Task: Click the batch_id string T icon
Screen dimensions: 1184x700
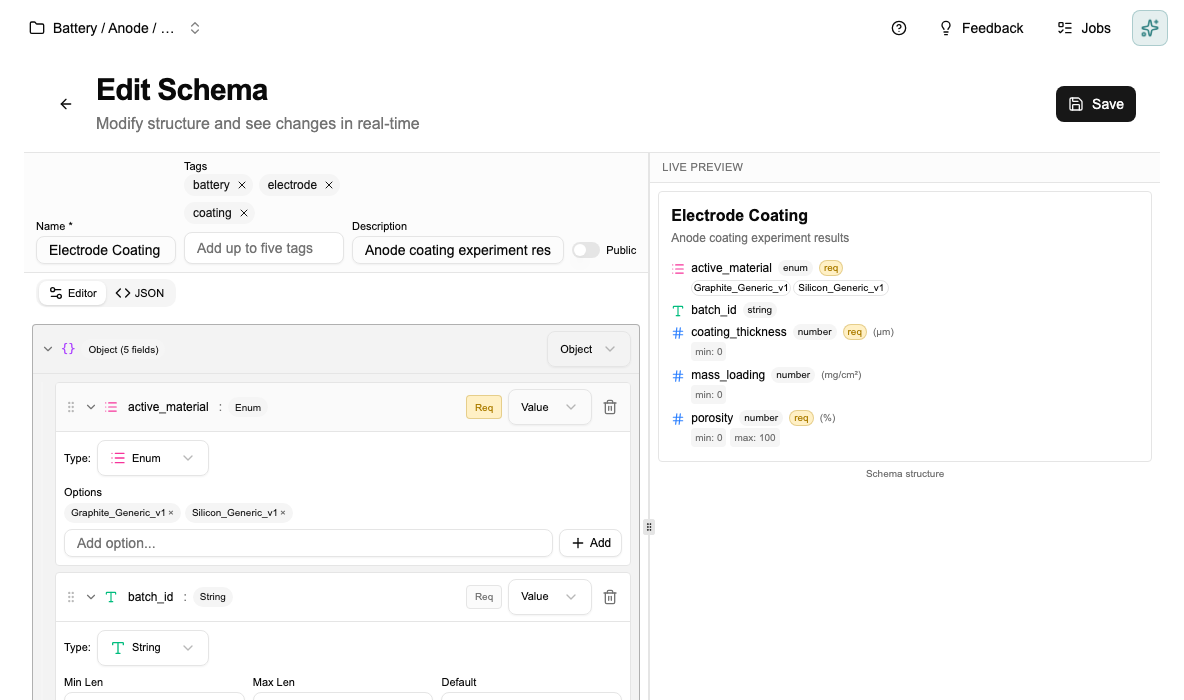Action: (111, 597)
